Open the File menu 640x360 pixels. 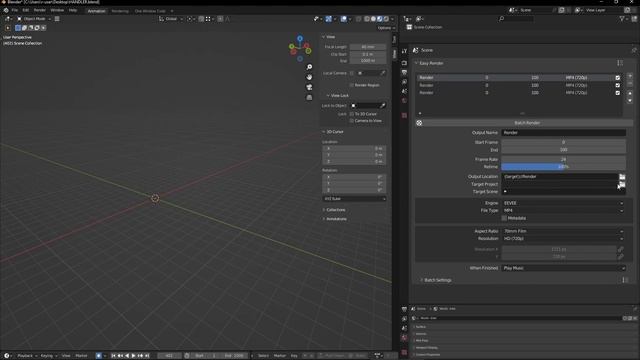[15, 10]
